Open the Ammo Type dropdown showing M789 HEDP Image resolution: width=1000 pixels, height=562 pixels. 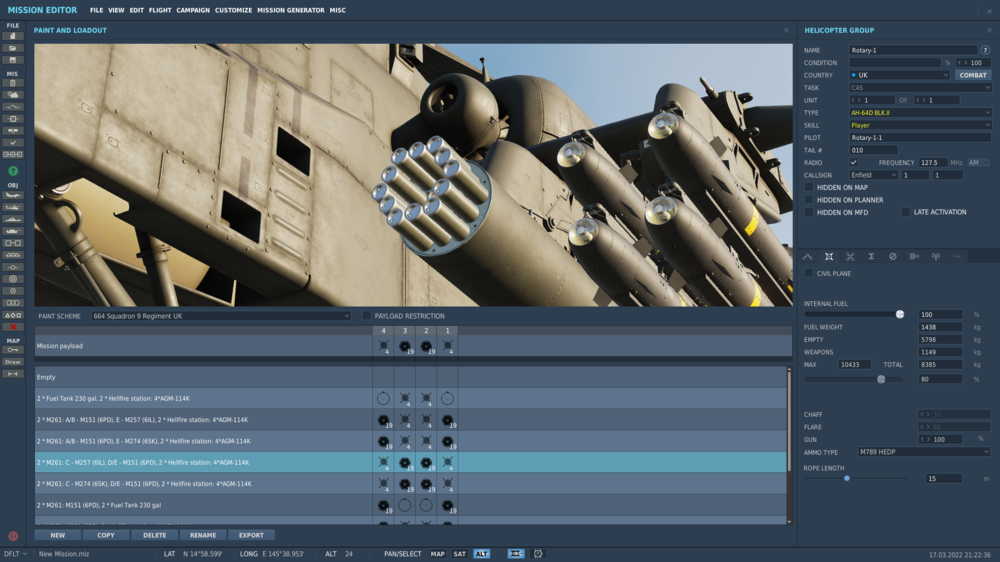(x=924, y=452)
